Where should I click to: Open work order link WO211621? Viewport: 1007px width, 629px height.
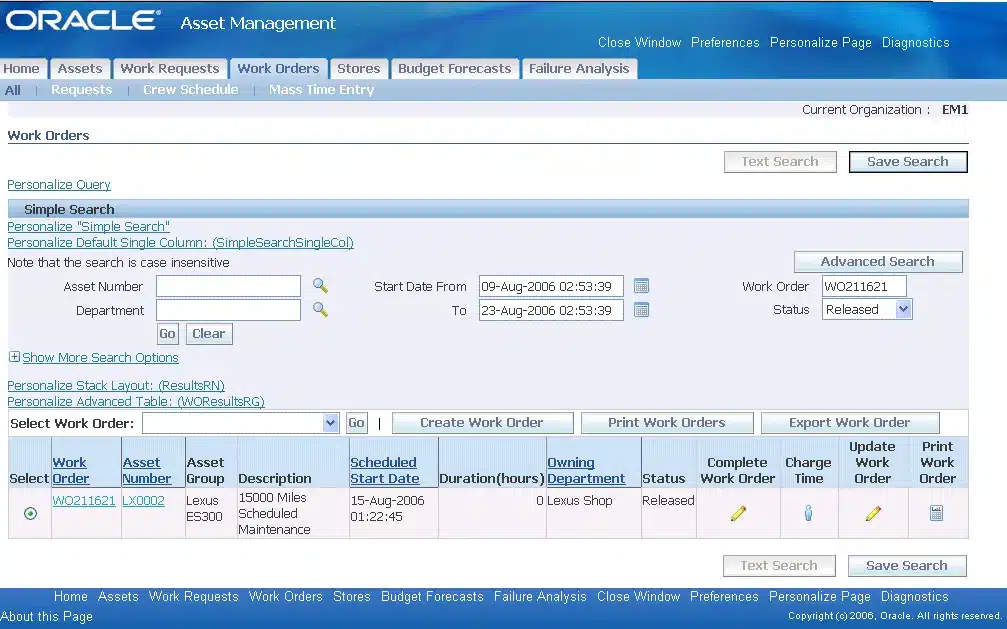[85, 500]
